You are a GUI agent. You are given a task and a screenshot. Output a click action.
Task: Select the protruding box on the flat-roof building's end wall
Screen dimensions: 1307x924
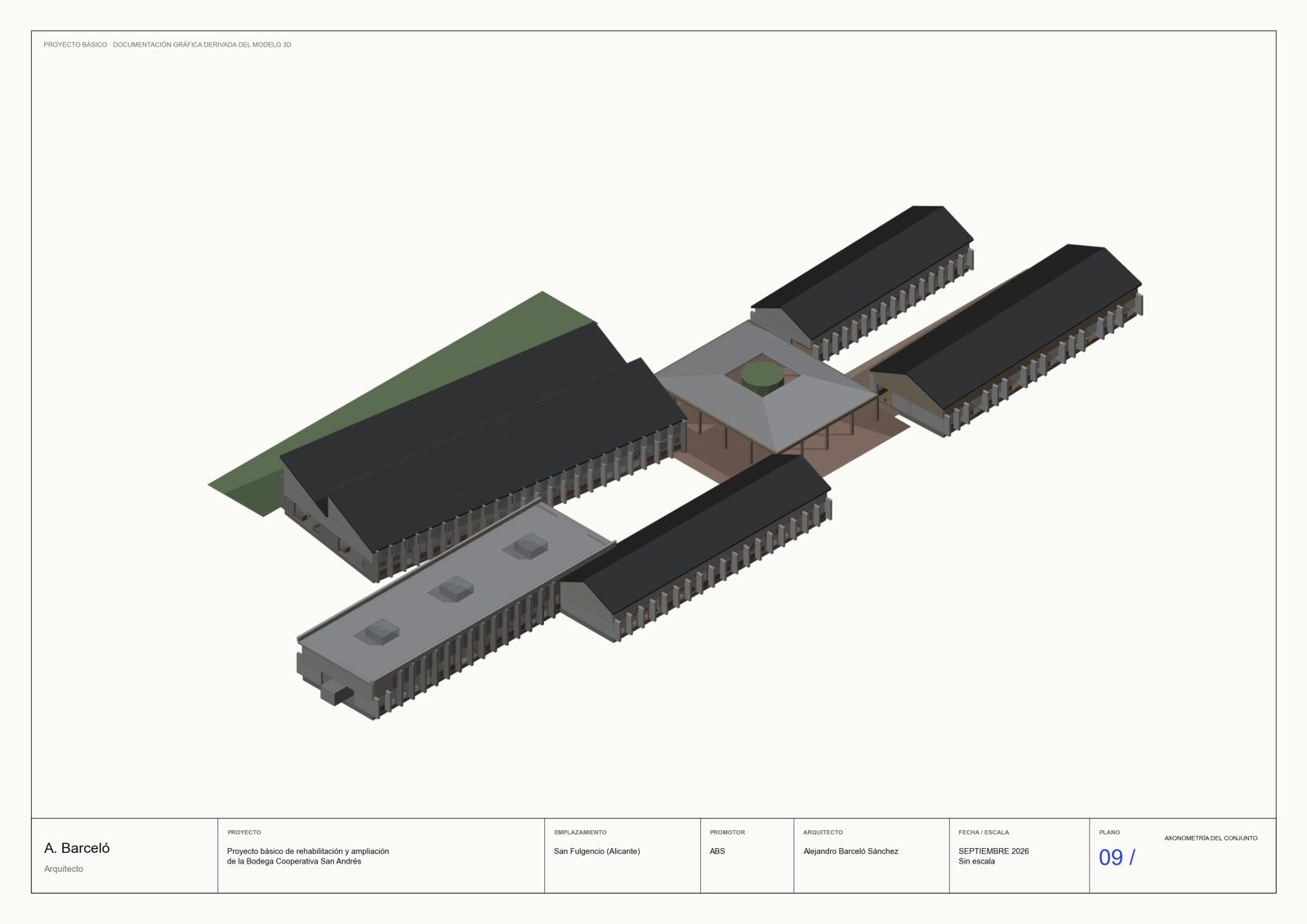pos(336,693)
